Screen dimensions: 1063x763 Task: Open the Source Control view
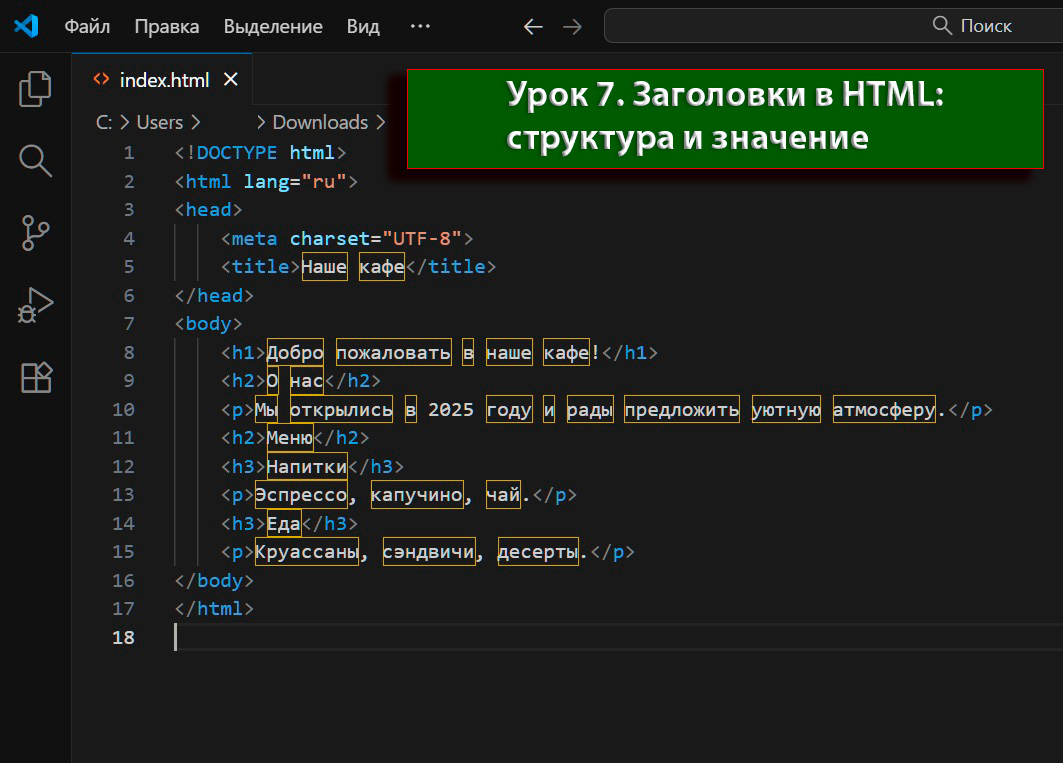[x=36, y=233]
